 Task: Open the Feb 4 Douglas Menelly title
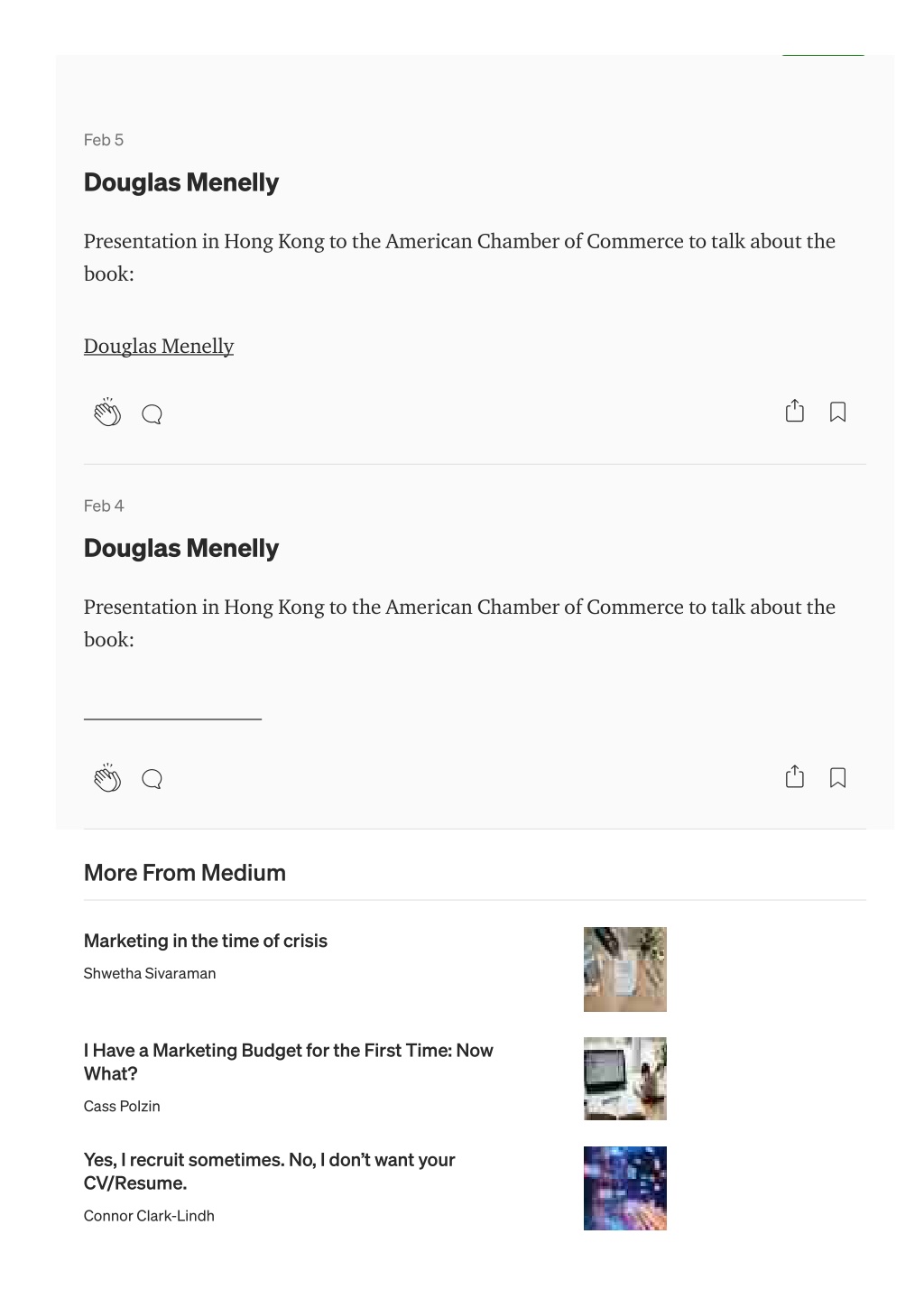click(181, 548)
